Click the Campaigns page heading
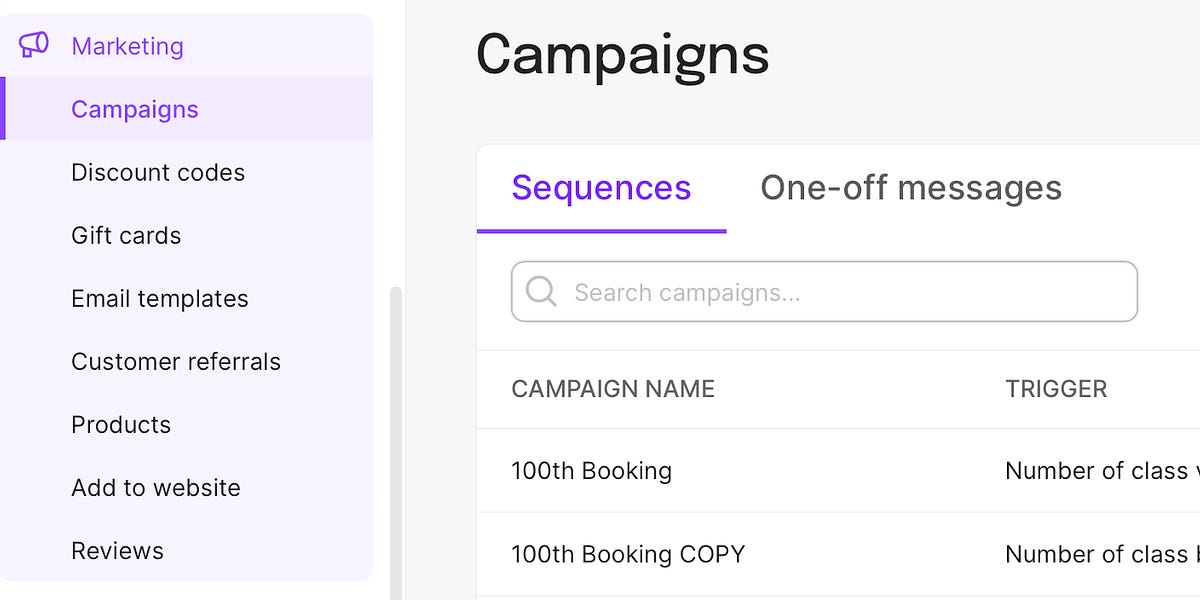 point(622,57)
